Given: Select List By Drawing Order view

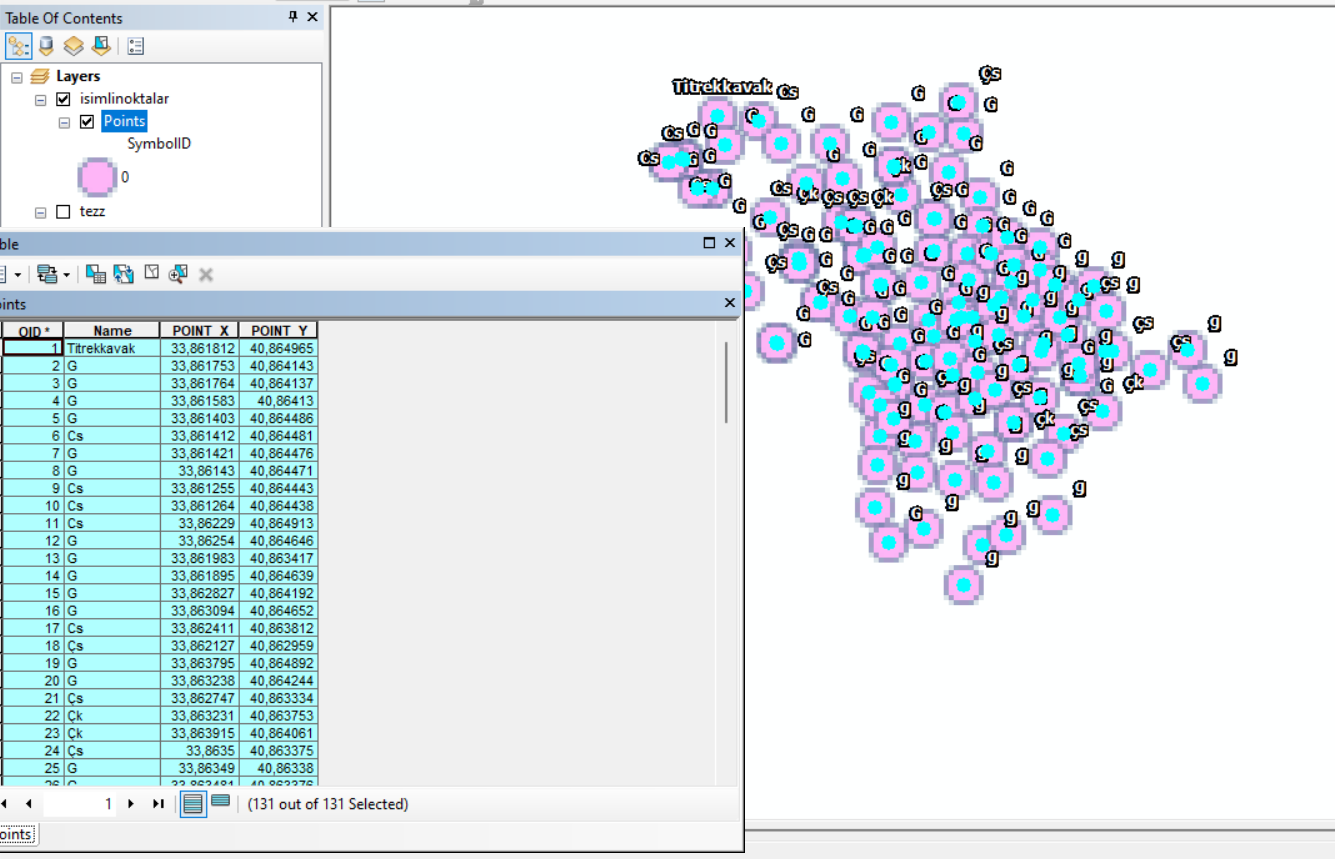Looking at the screenshot, I should coord(18,46).
